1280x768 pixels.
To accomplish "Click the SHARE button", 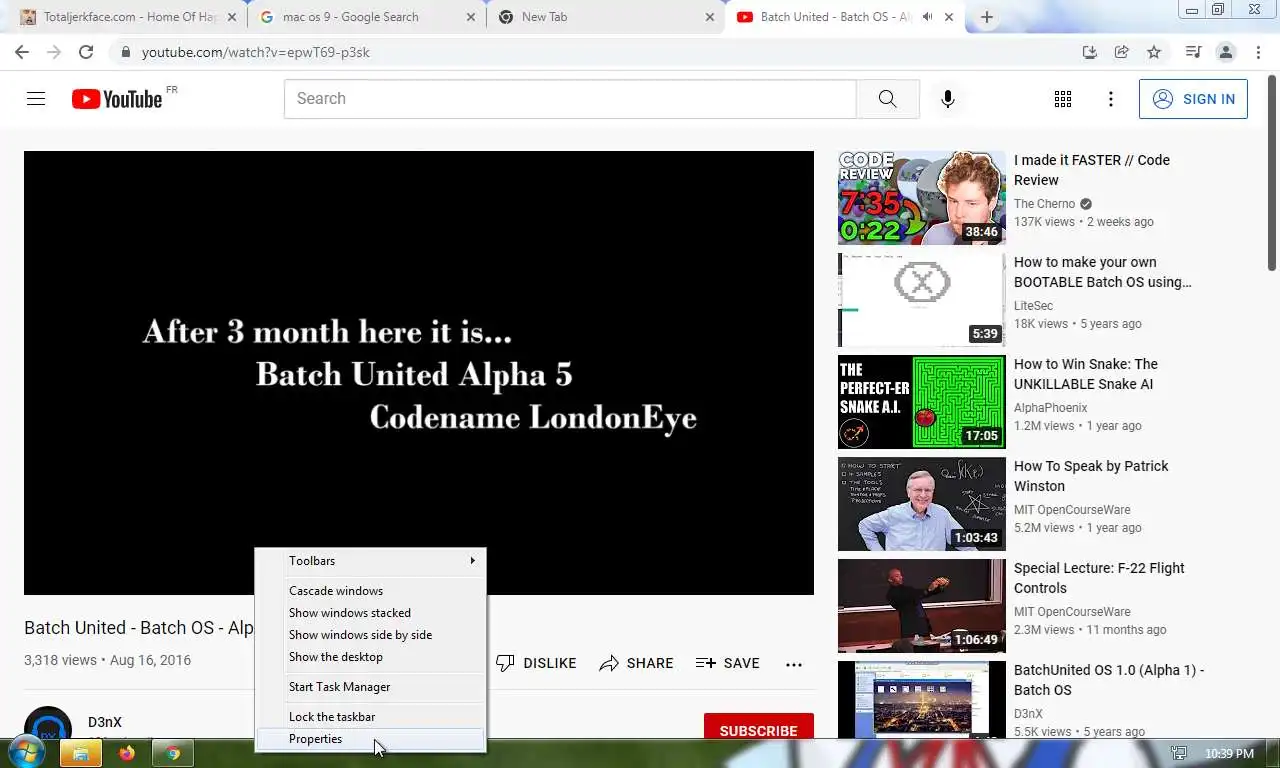I will 636,663.
